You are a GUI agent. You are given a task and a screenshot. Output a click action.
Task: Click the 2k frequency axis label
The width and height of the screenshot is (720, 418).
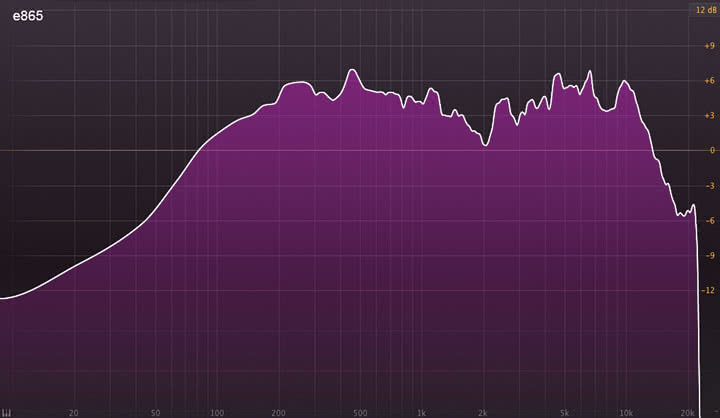click(x=483, y=413)
